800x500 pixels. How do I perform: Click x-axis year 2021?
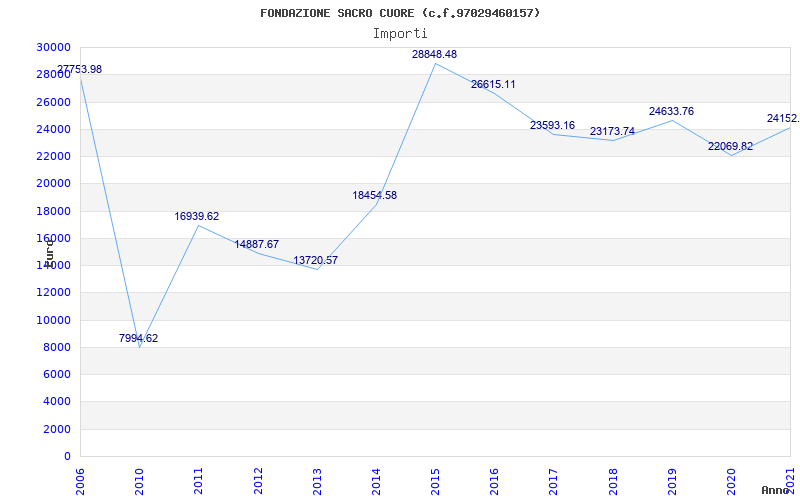791,481
